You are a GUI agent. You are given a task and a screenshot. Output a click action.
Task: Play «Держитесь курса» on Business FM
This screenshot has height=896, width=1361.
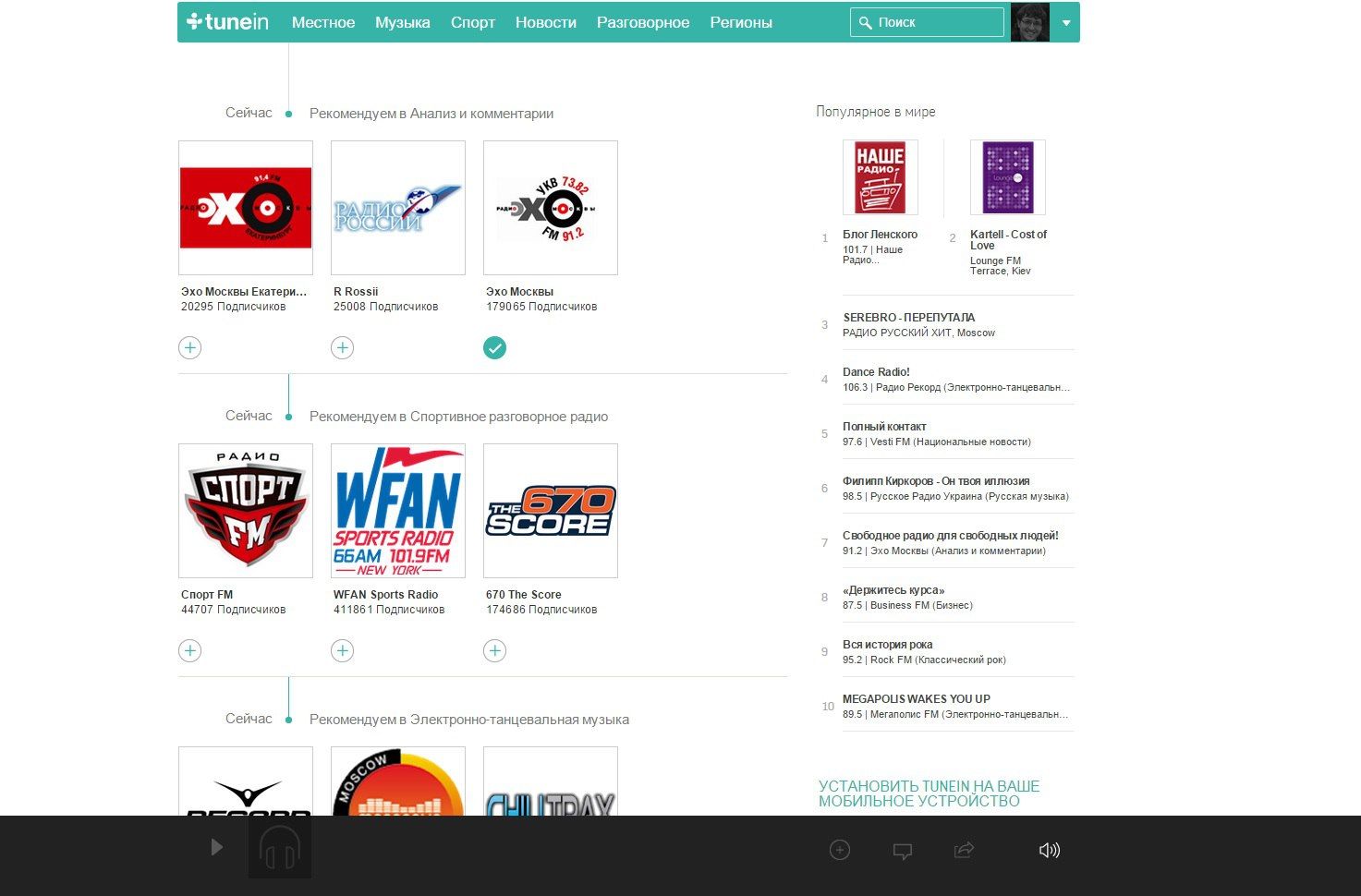tap(893, 590)
